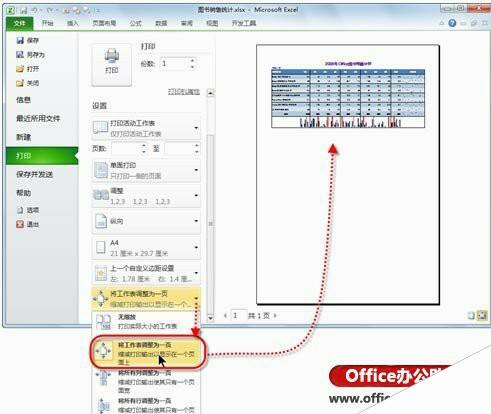Open the Help (帮助) backstage page
This screenshot has width=491, height=414.
[x=24, y=193]
